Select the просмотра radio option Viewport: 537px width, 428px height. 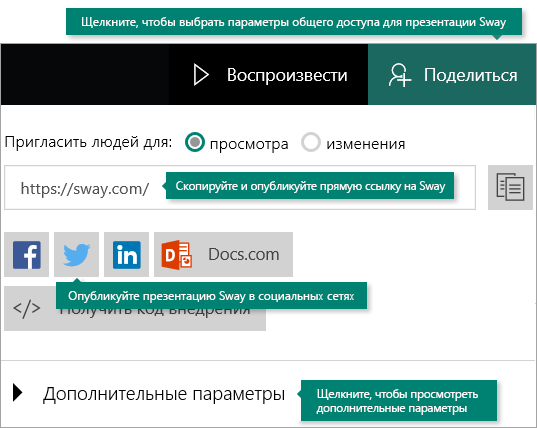[x=195, y=142]
